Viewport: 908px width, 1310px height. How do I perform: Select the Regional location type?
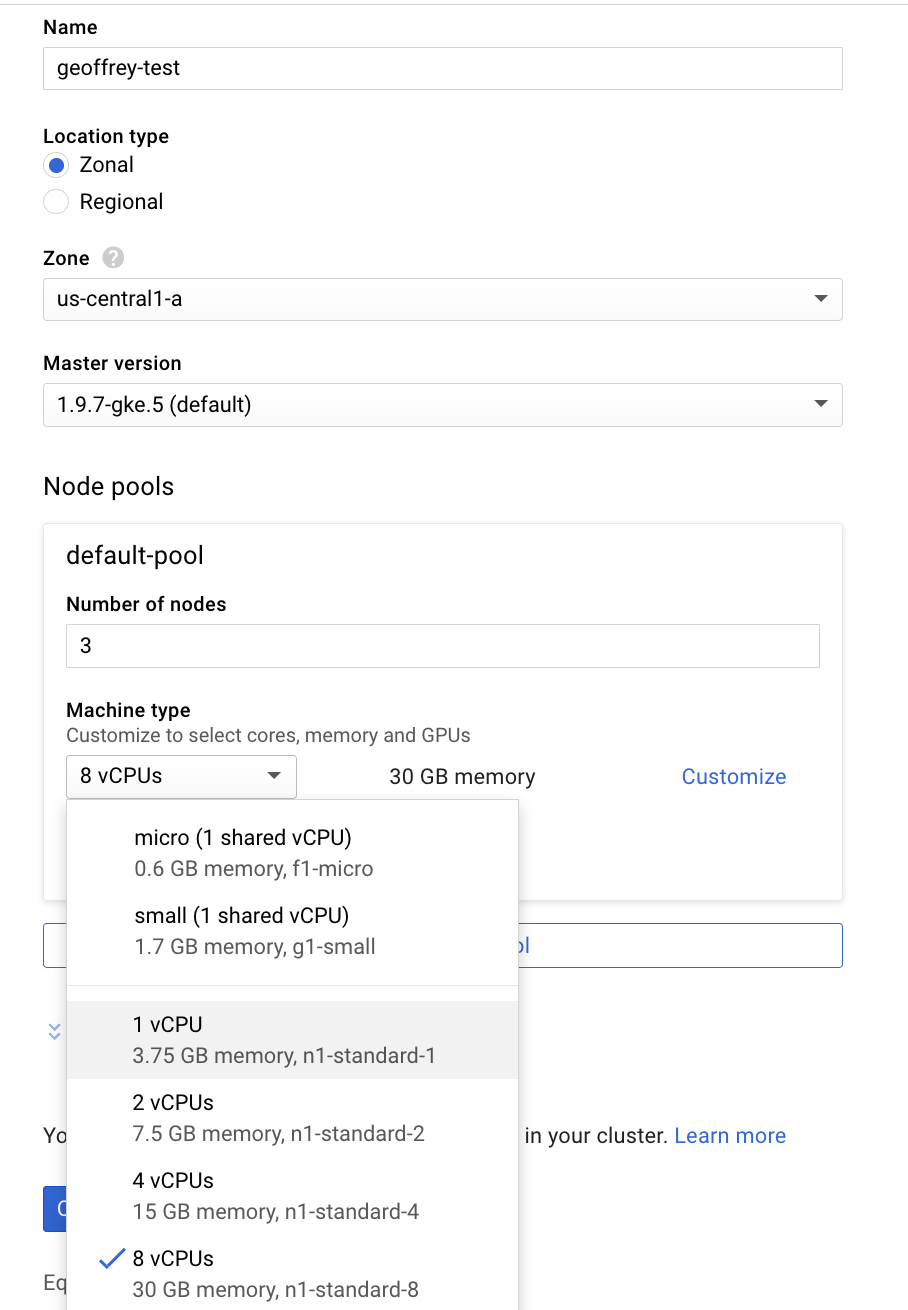(x=57, y=202)
